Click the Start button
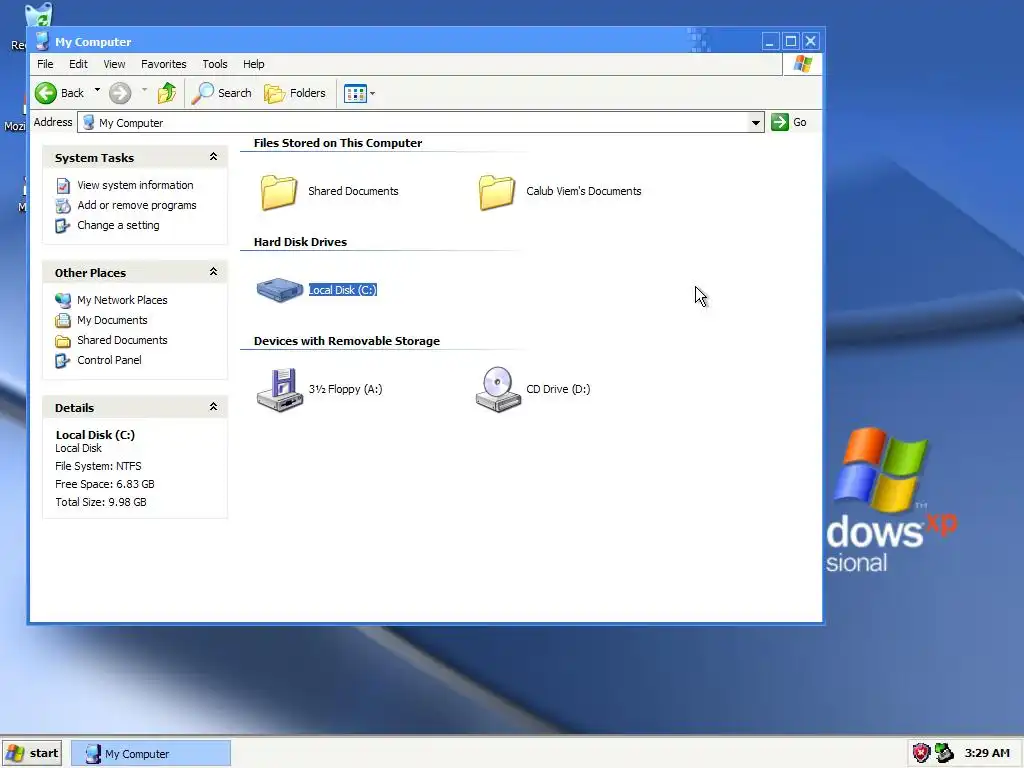 point(32,753)
